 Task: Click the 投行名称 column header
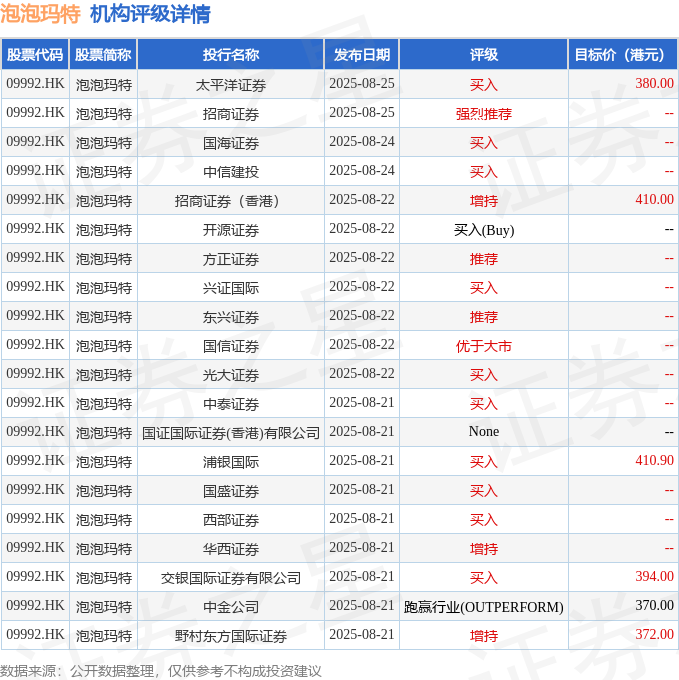click(231, 55)
